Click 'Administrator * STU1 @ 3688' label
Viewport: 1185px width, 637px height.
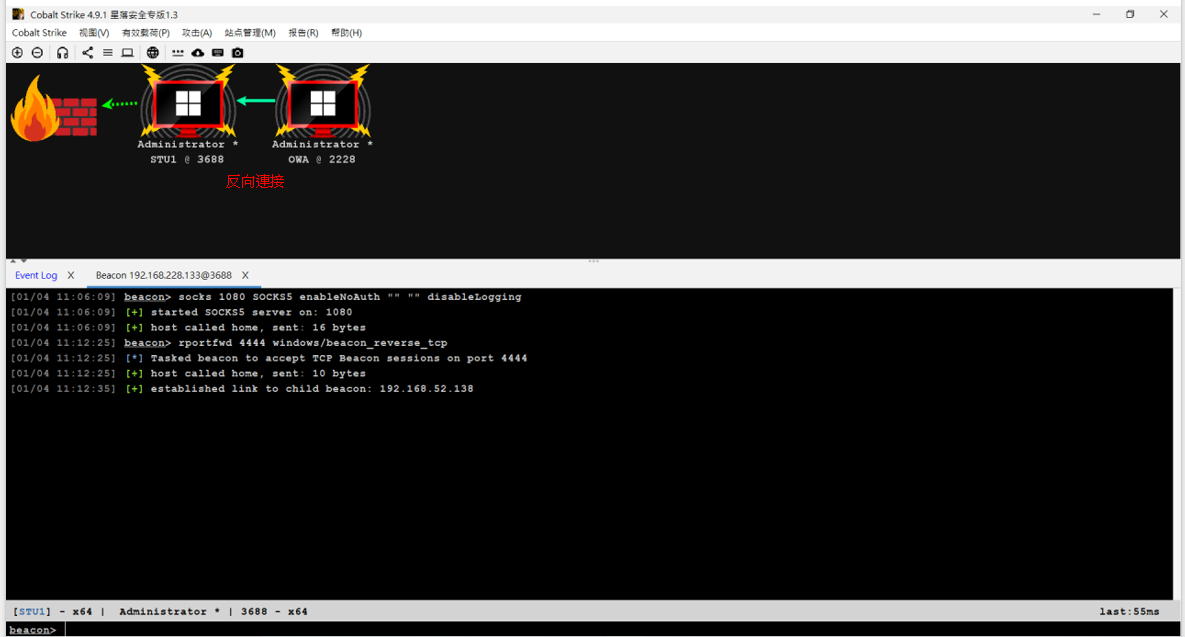187,152
